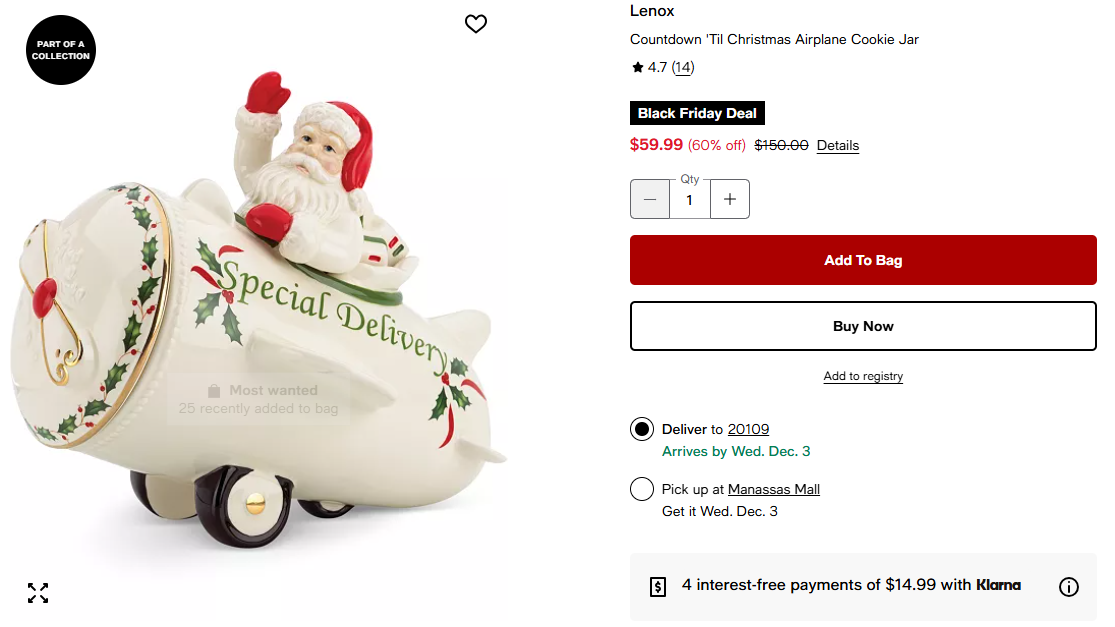Screen dimensions: 1115x627
Task: Click the star rating icon
Action: coord(638,68)
